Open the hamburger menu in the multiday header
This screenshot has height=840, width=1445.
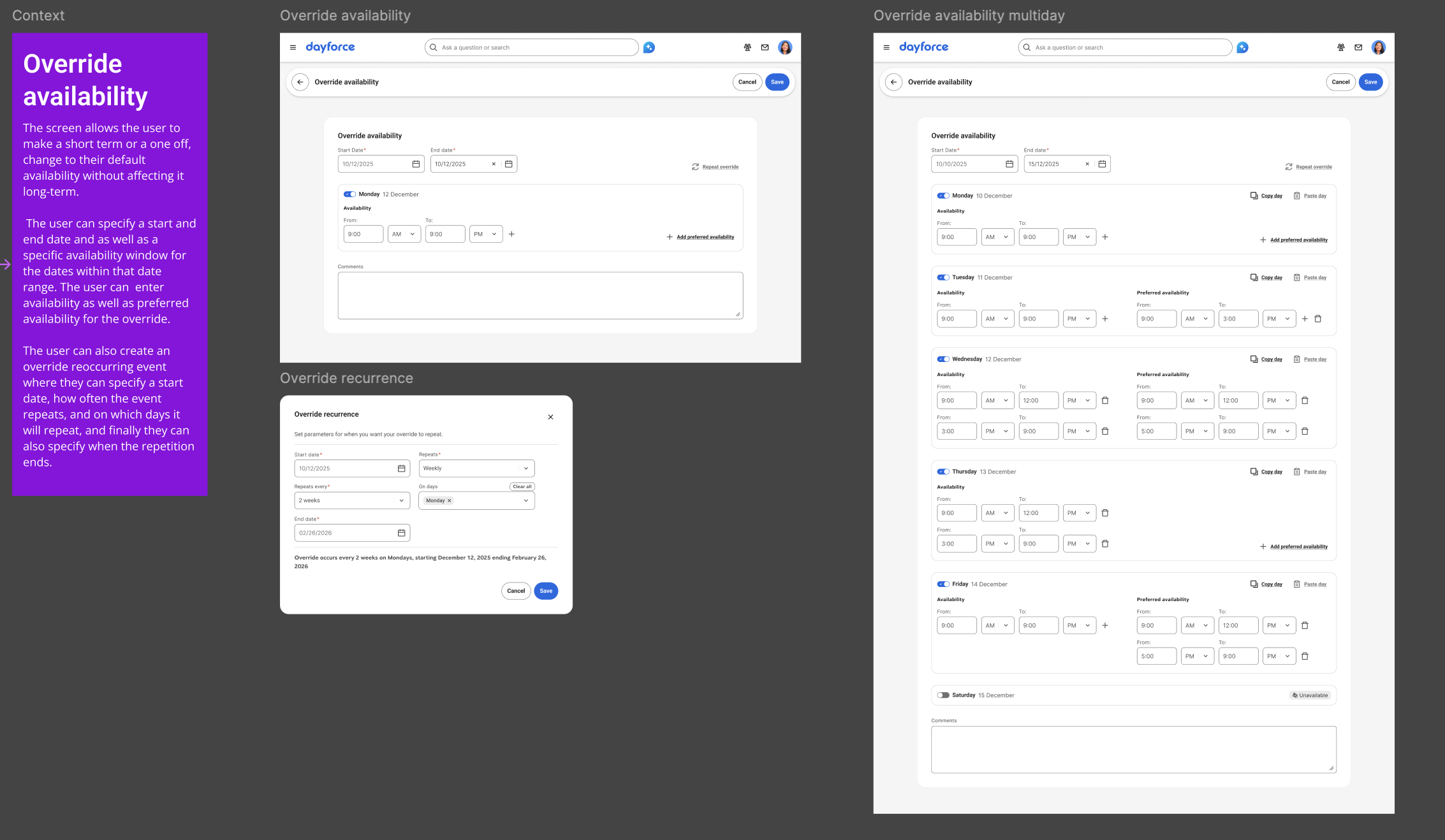point(886,48)
